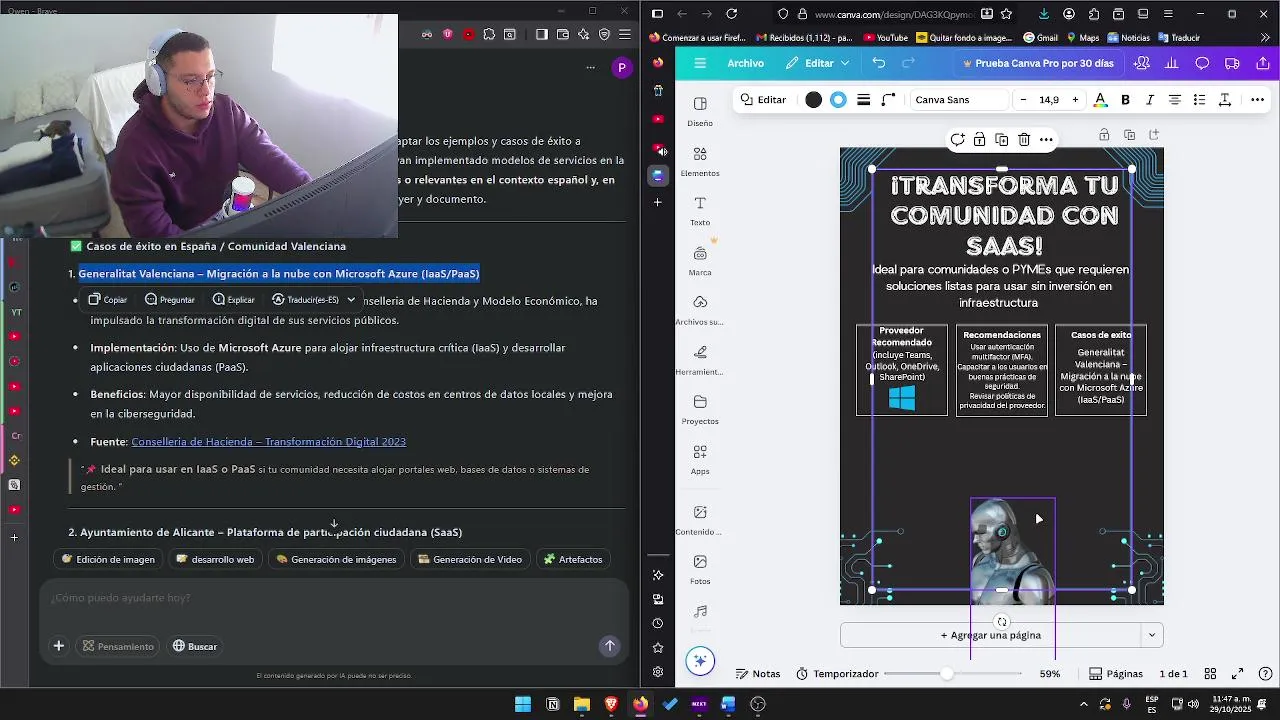Open the Diseño panel in Canva sidebar
This screenshot has width=1280, height=720.
point(700,110)
